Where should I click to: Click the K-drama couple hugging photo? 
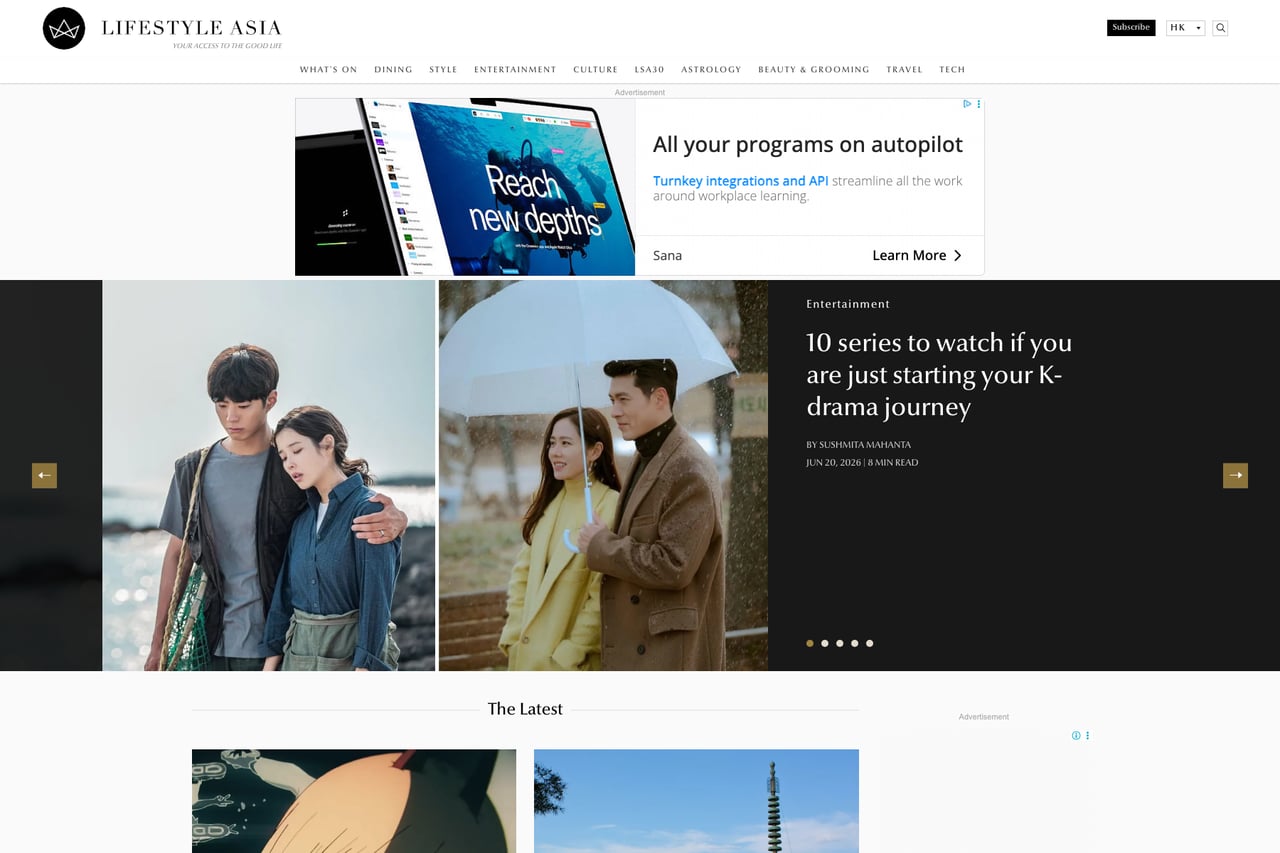click(x=269, y=475)
